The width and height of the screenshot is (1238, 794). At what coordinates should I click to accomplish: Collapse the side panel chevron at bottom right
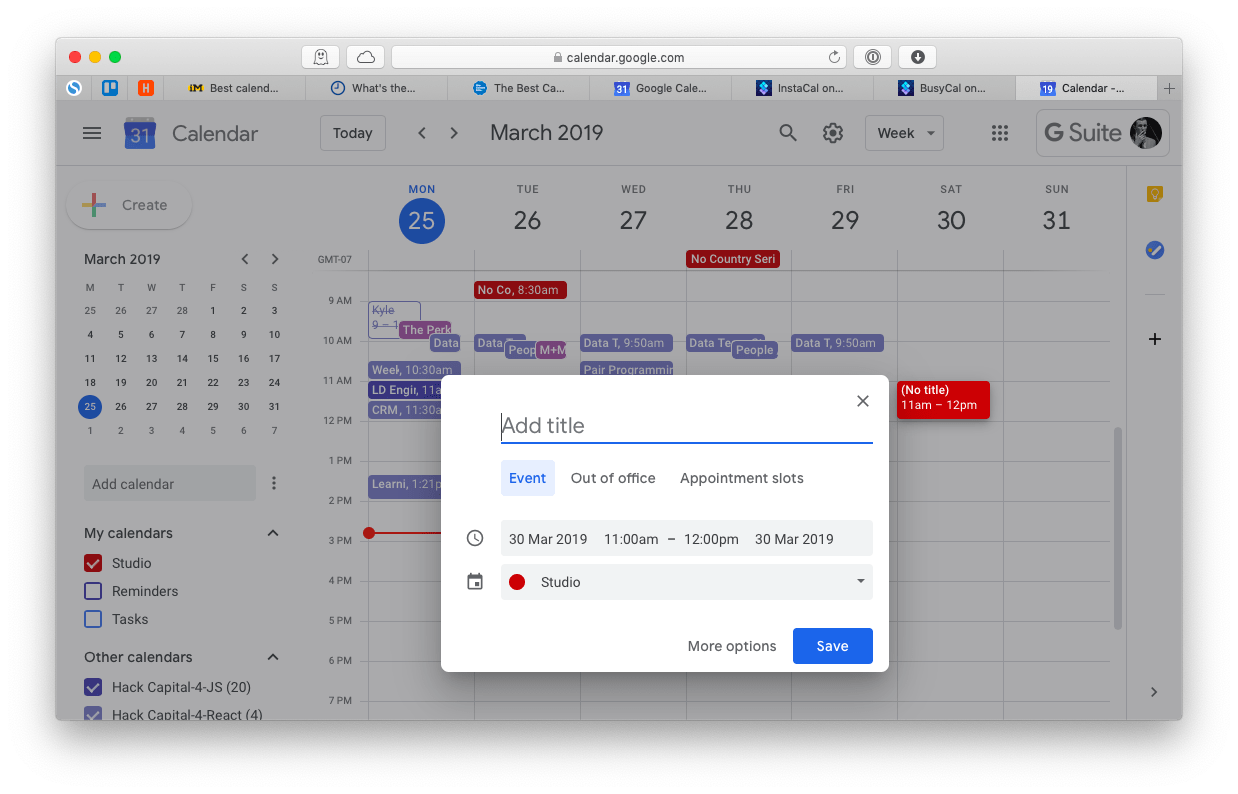coord(1154,692)
